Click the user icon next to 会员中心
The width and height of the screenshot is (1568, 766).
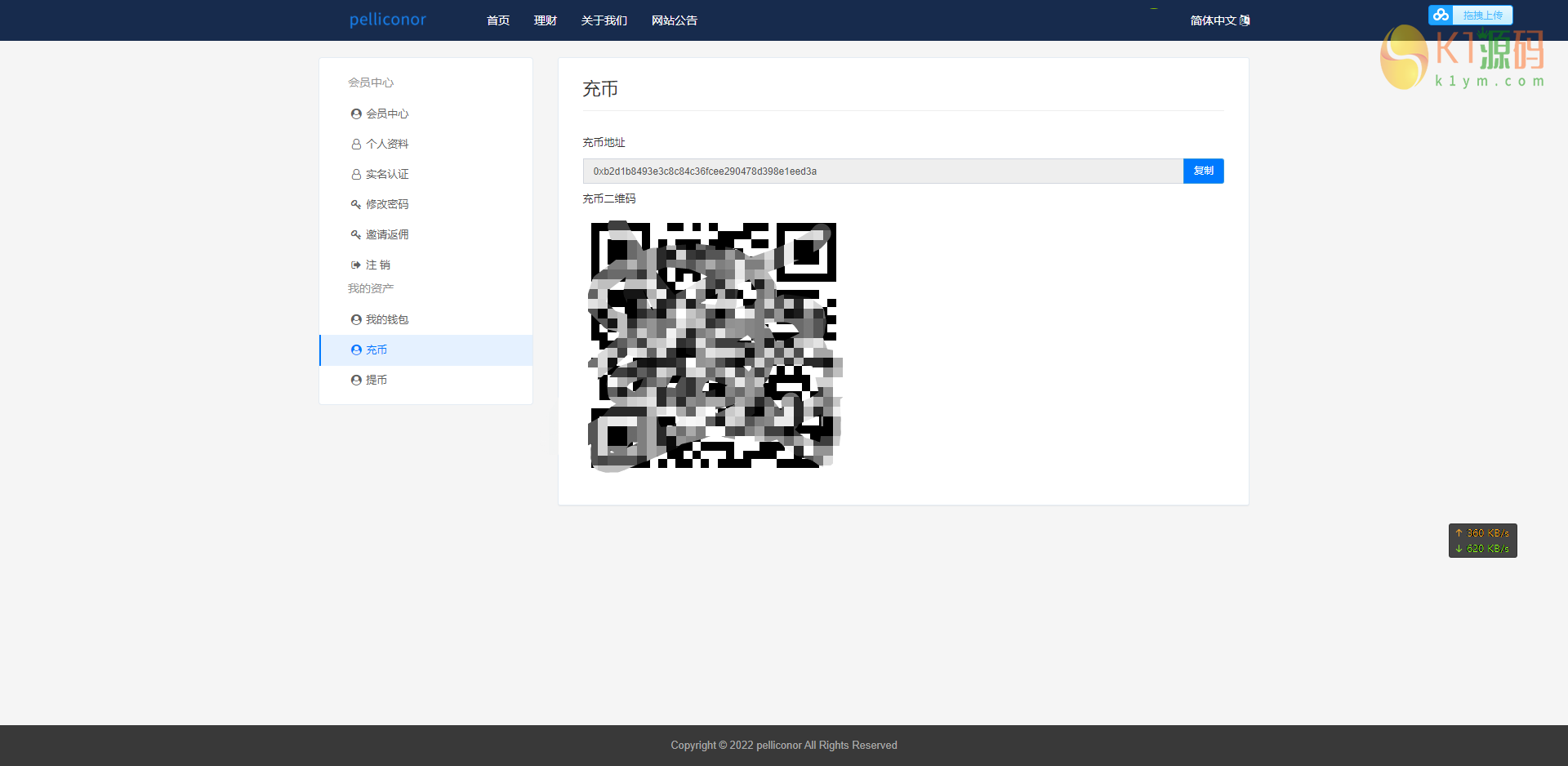click(356, 114)
